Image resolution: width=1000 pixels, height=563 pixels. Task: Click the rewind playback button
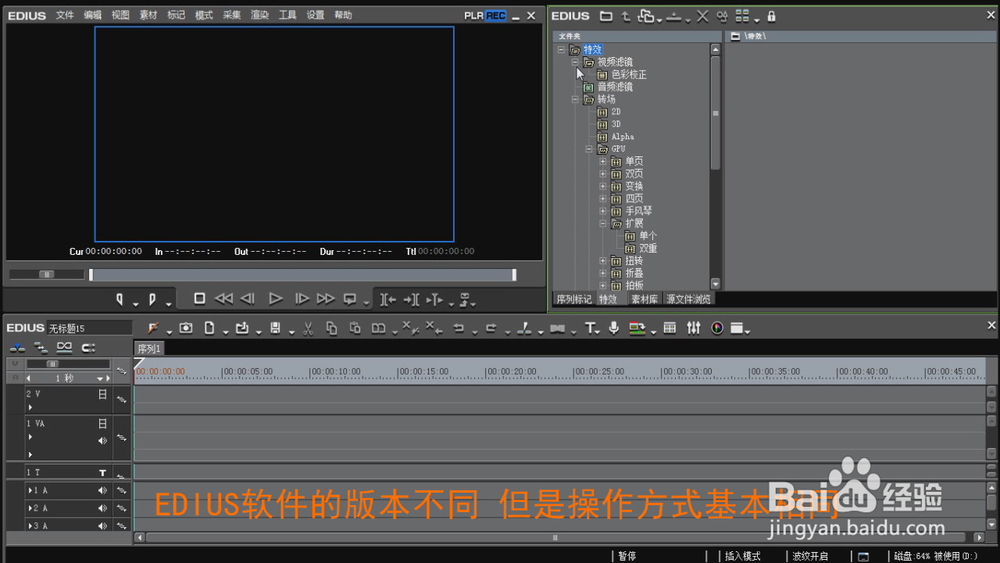click(224, 298)
